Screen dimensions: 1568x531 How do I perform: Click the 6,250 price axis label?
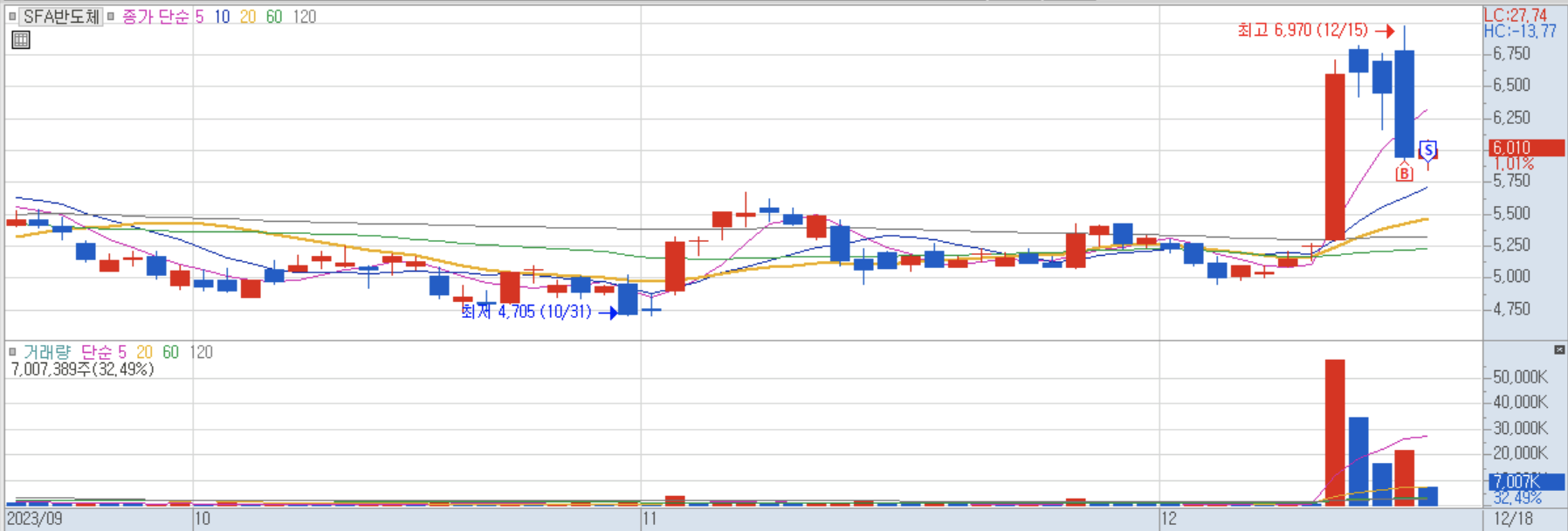(1511, 117)
